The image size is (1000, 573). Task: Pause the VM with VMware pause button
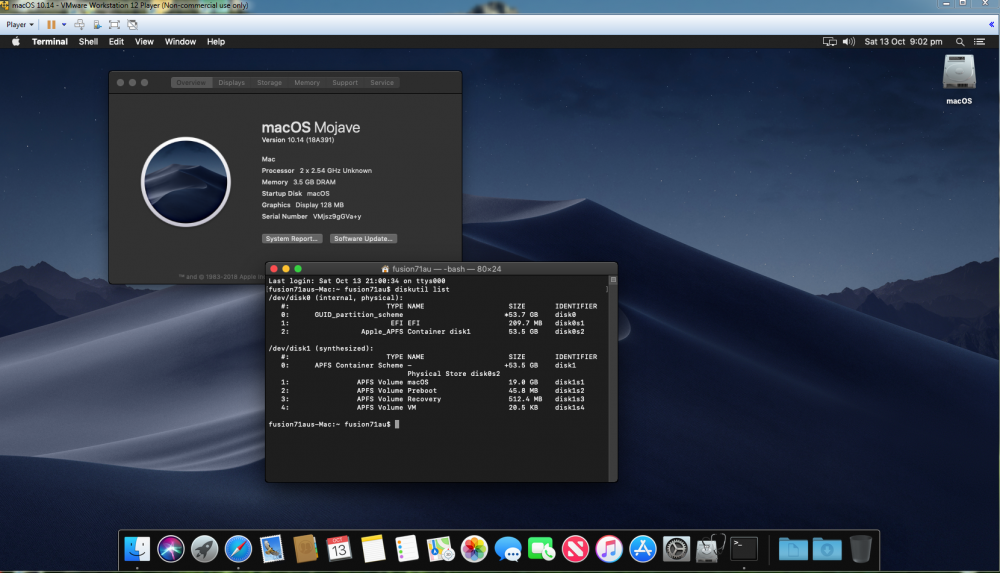51,24
